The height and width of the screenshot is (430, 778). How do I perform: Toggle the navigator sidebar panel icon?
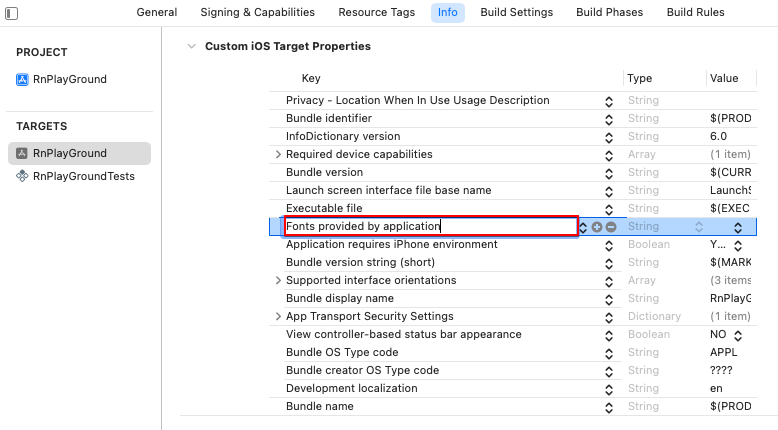[x=11, y=13]
